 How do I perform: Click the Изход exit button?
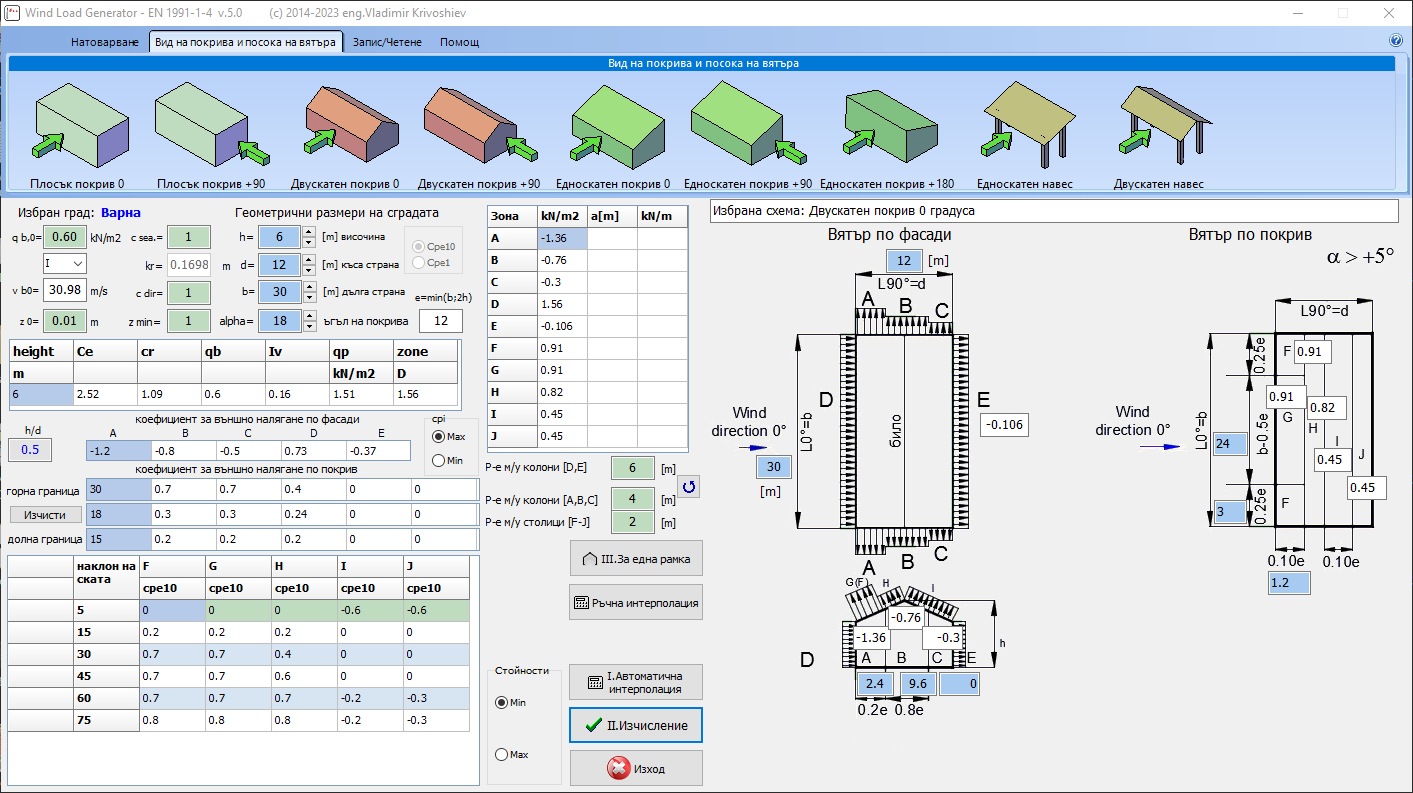point(636,769)
